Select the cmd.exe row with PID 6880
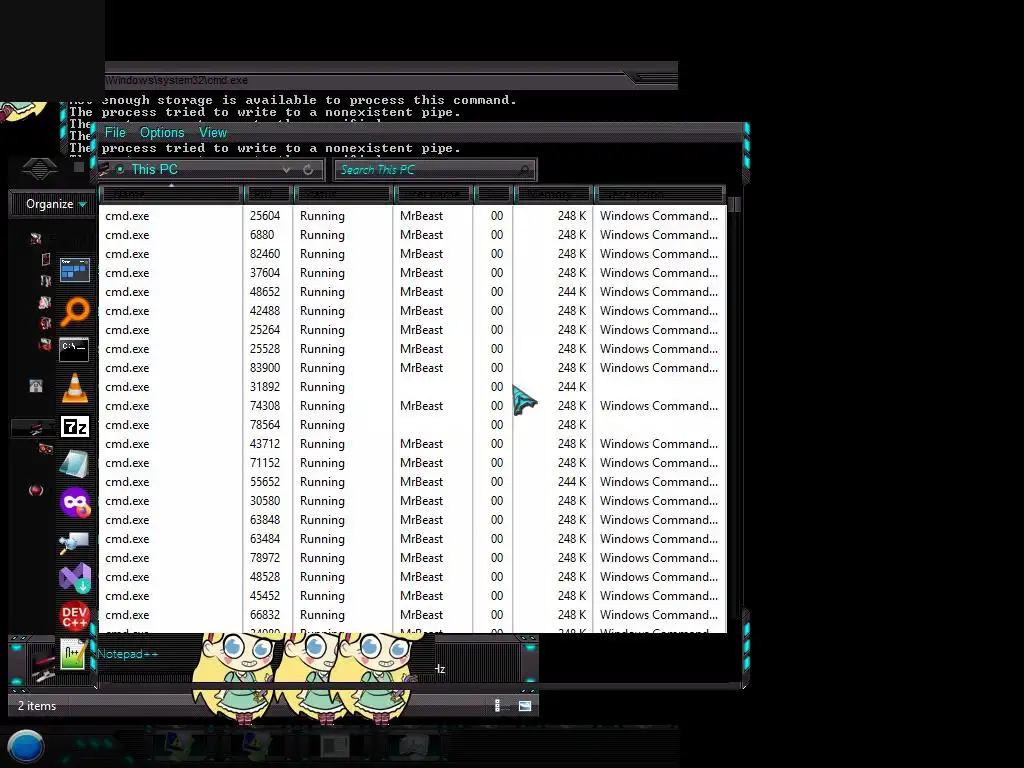The image size is (1024, 768). [x=412, y=235]
